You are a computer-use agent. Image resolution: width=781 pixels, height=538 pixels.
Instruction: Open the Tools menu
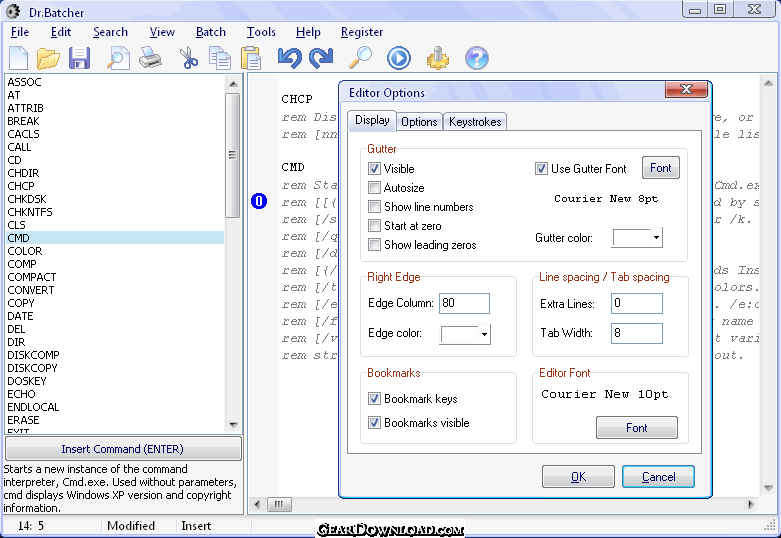point(261,32)
